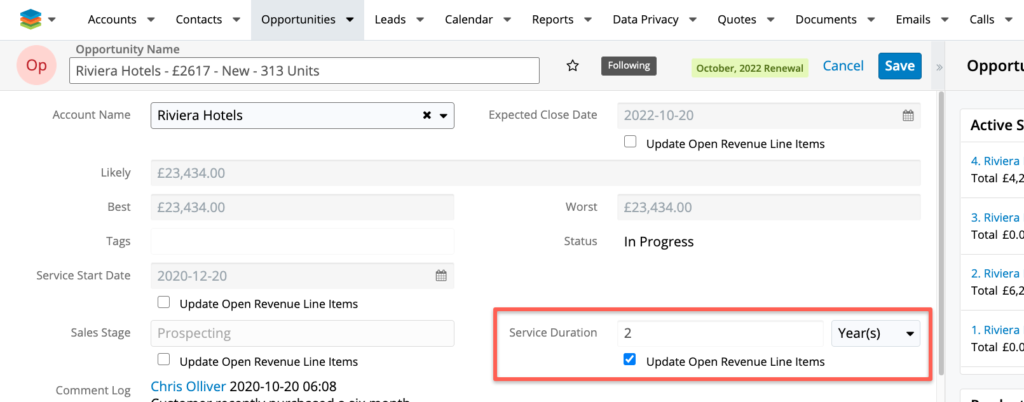Open the Expected Close Date calendar picker
Viewport: 1024px width, 402px height.
[x=908, y=116]
